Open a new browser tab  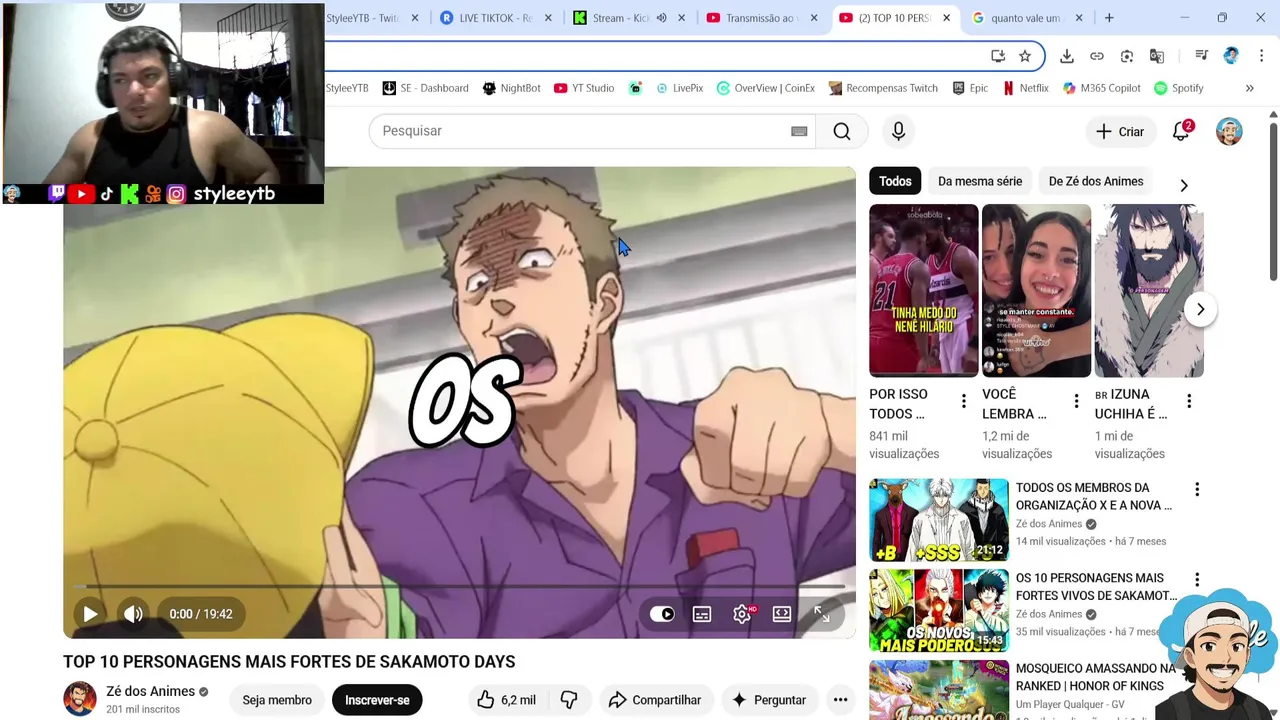(x=1109, y=18)
